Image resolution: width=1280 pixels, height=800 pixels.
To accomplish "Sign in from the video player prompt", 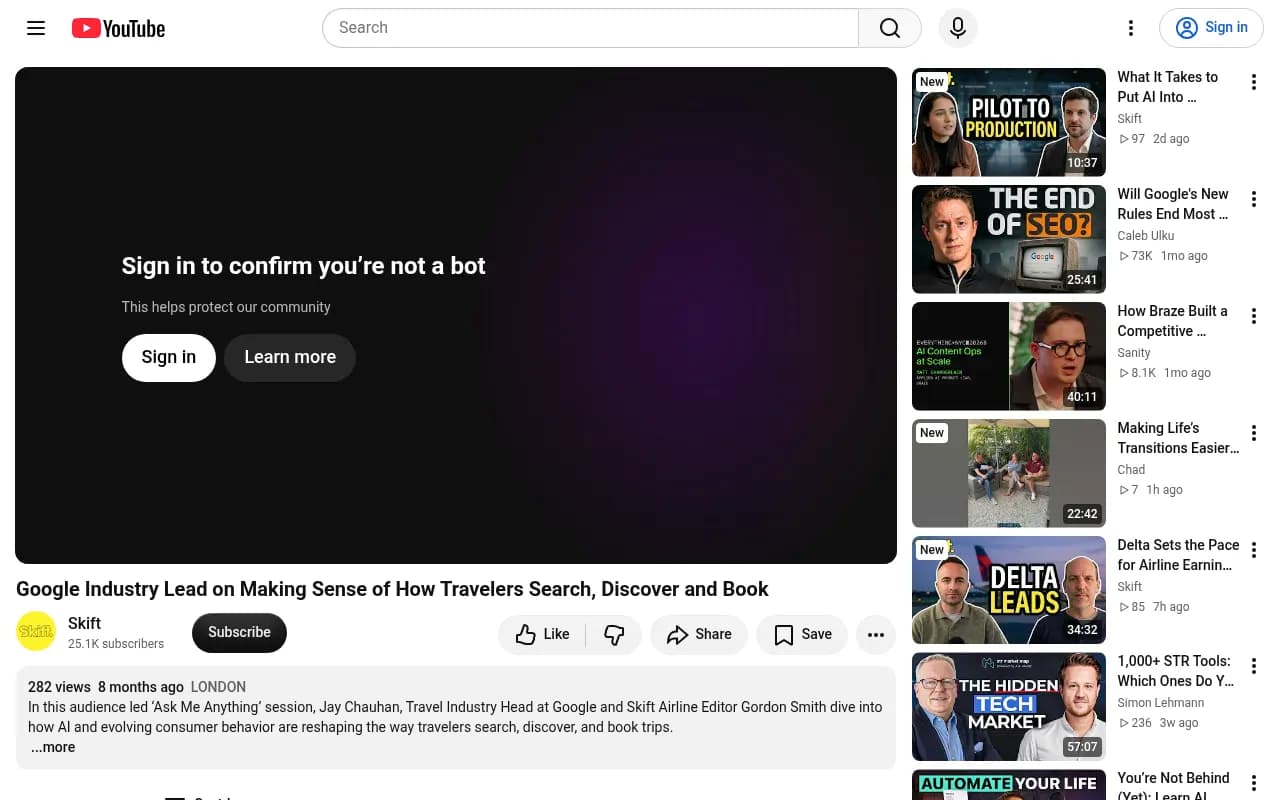I will coord(169,357).
